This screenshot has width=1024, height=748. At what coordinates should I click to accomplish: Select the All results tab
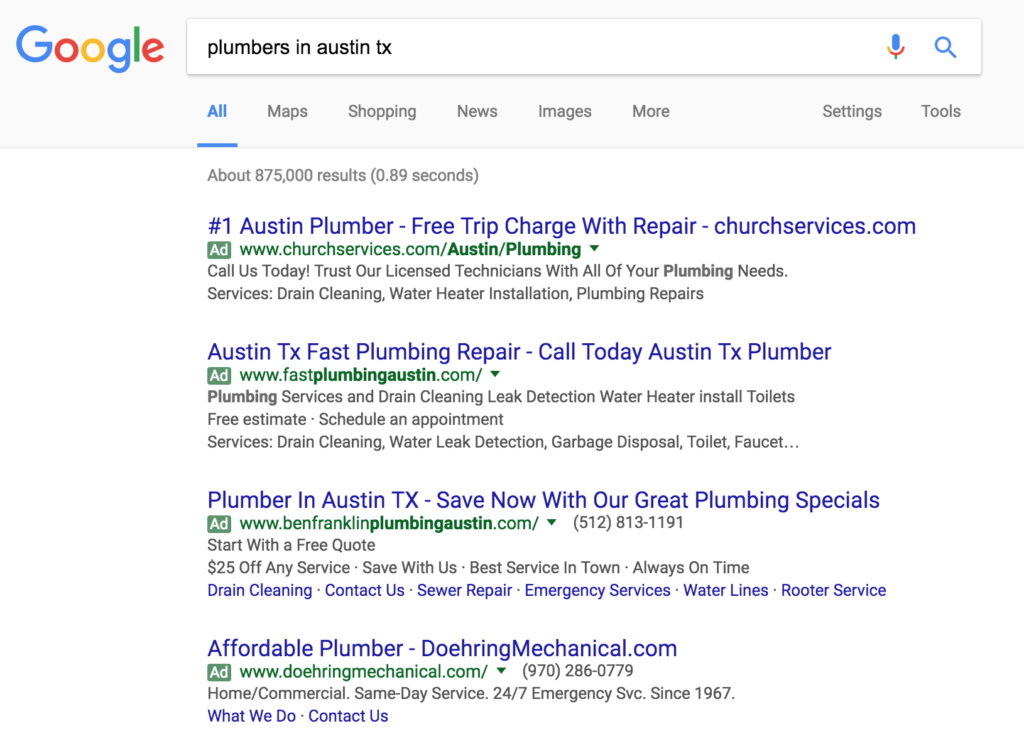click(x=217, y=112)
